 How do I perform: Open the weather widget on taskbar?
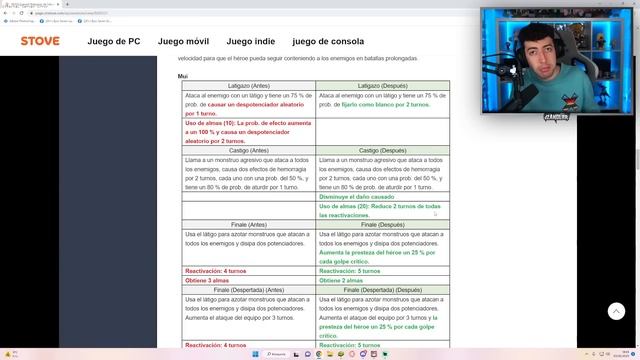(11, 354)
